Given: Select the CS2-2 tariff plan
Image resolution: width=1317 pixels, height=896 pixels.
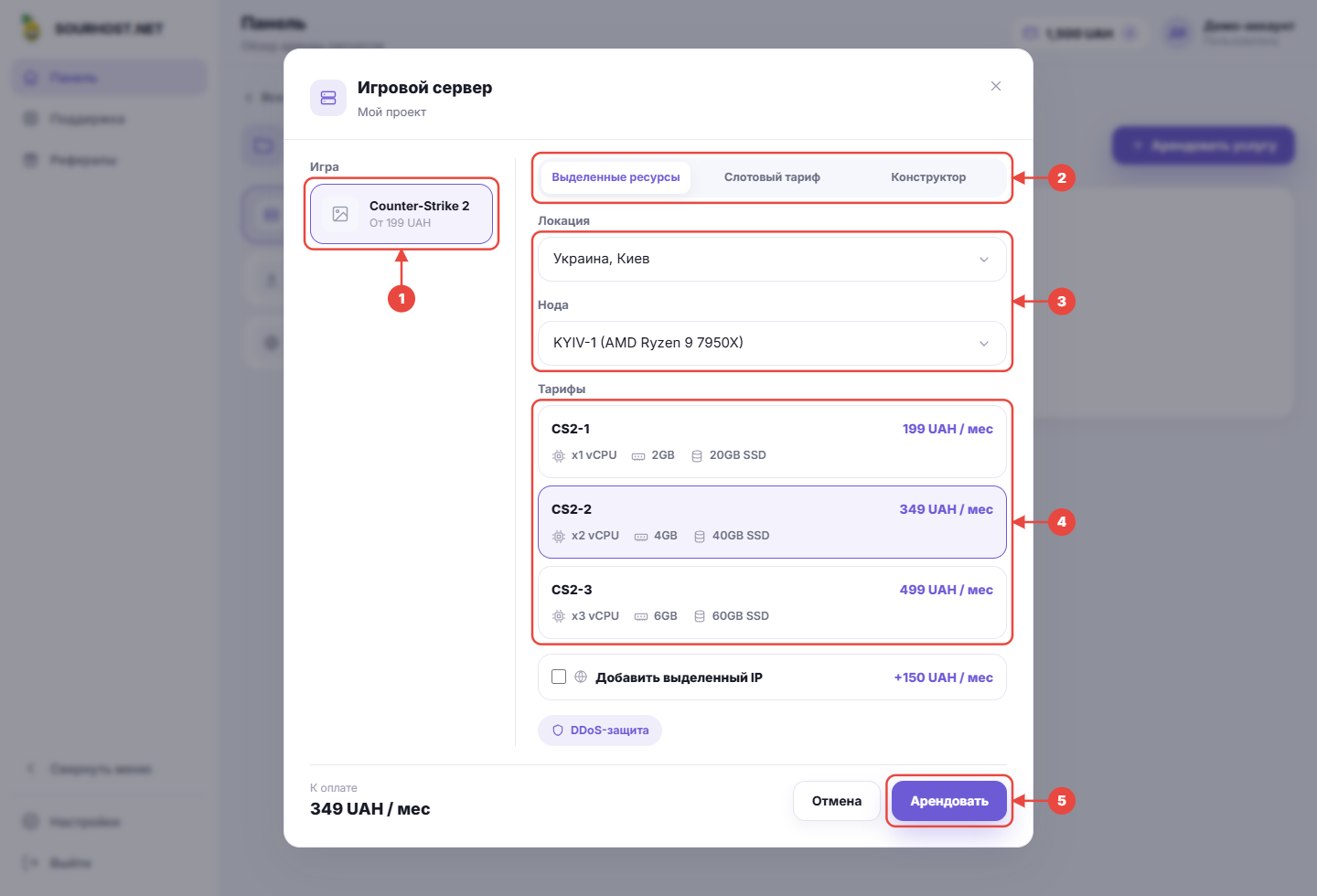Looking at the screenshot, I should (772, 522).
